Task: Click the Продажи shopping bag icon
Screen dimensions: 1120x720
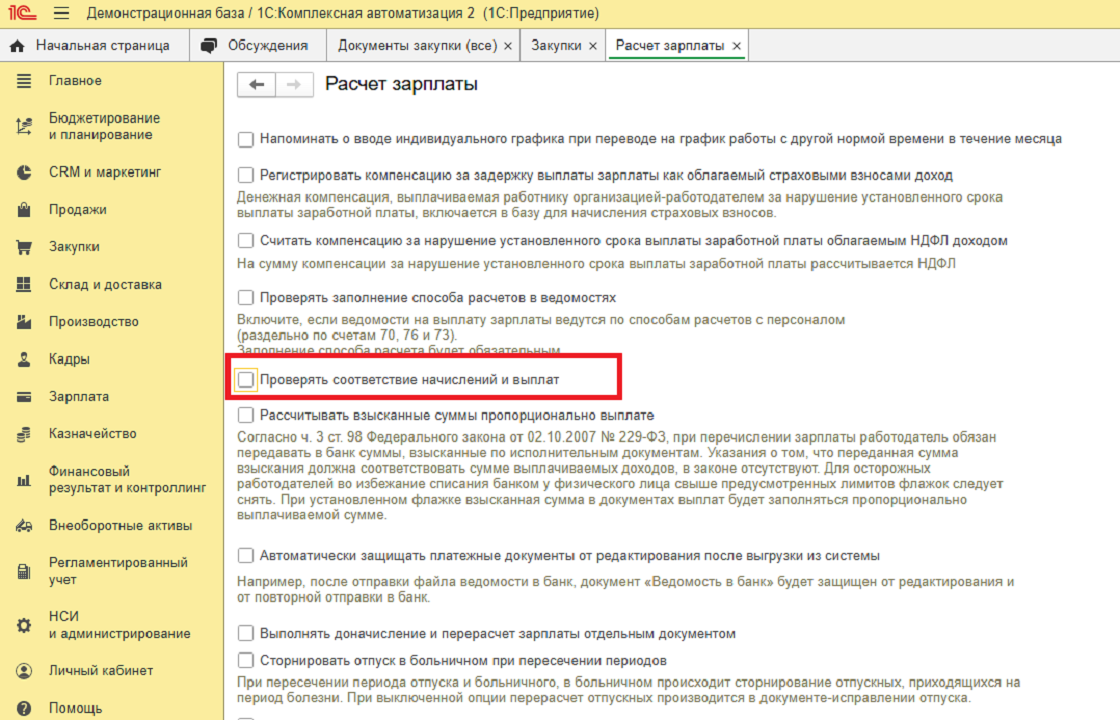Action: click(24, 209)
